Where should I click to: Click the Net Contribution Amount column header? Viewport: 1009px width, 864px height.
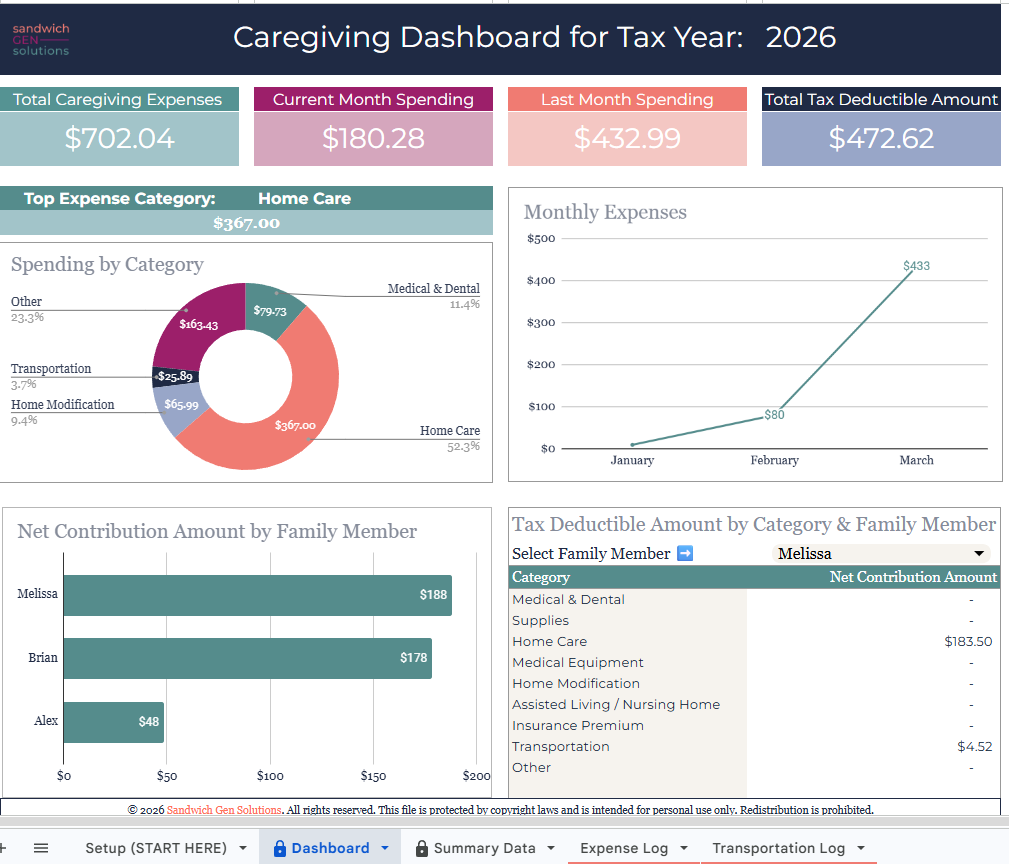[x=913, y=577]
